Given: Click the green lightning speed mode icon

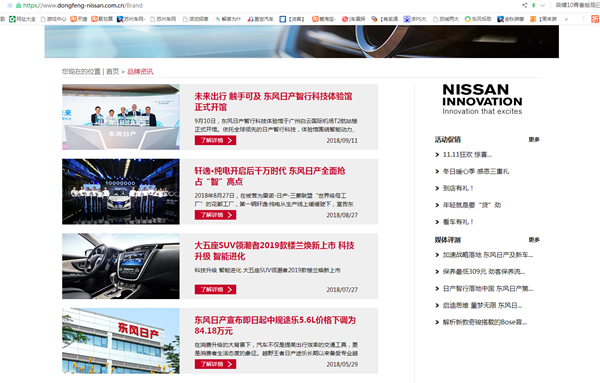Looking at the screenshot, I should coord(533,5).
